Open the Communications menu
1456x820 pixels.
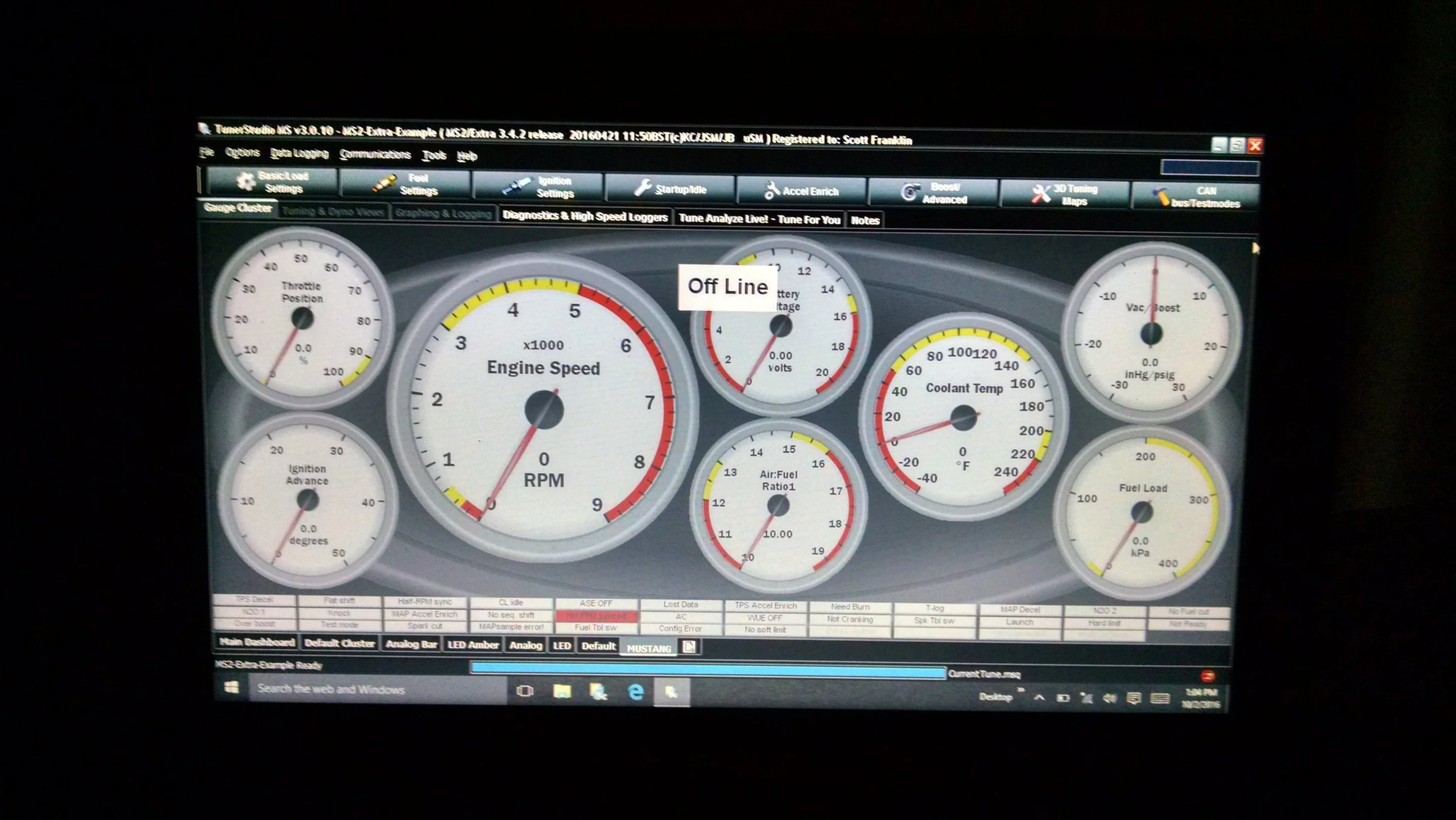coord(375,154)
